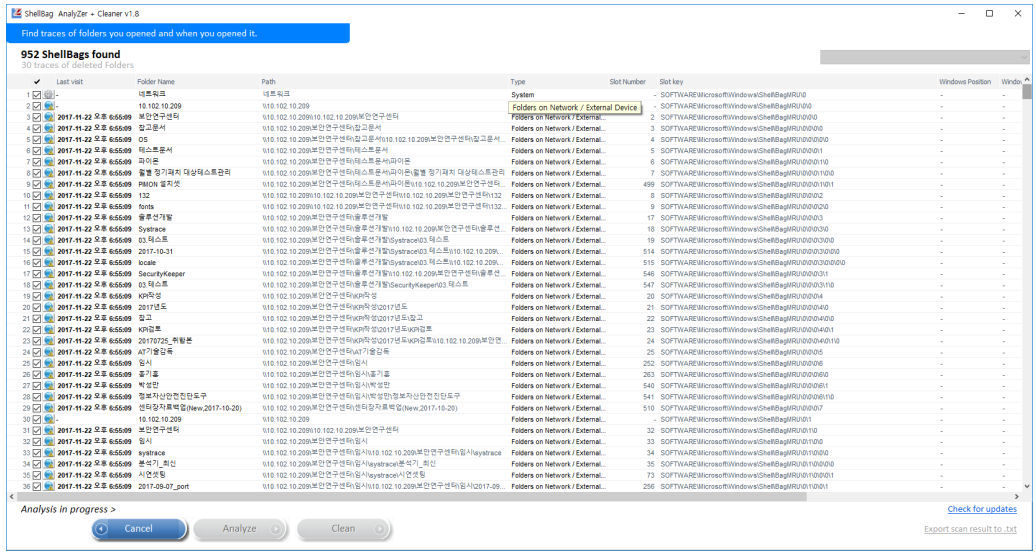Image resolution: width=1036 pixels, height=555 pixels.
Task: Click the network icon for the 2017-09-07_port row
Action: (x=48, y=486)
